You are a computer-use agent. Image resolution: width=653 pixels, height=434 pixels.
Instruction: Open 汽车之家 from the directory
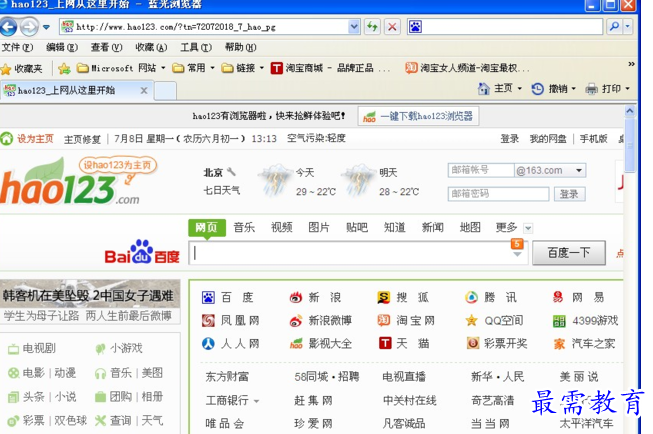(x=584, y=344)
